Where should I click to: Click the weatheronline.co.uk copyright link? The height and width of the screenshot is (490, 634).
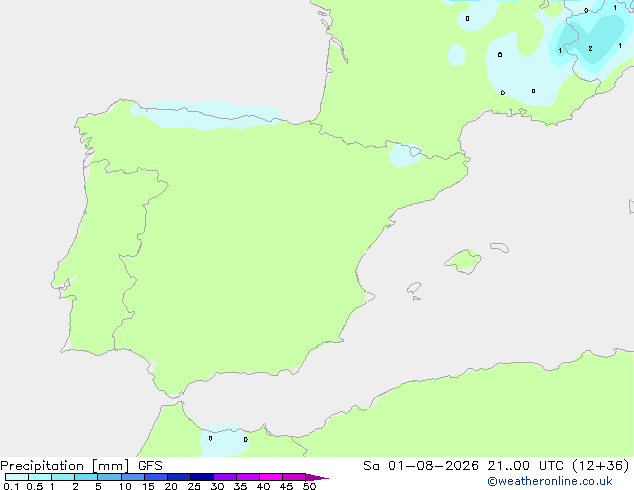tap(550, 481)
